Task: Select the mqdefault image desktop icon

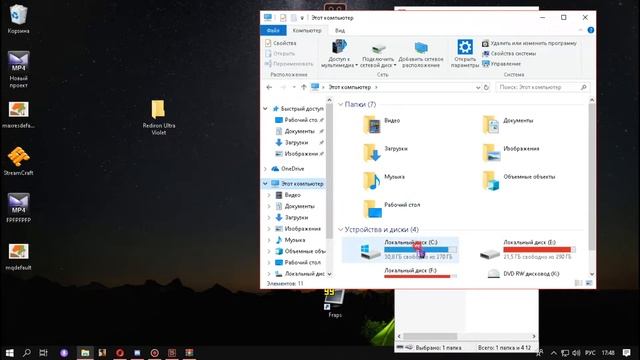Action: (18, 257)
